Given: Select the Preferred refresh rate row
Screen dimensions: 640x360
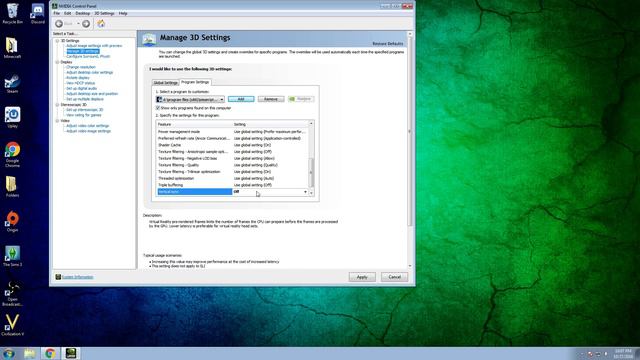Looking at the screenshot, I should click(233, 138).
